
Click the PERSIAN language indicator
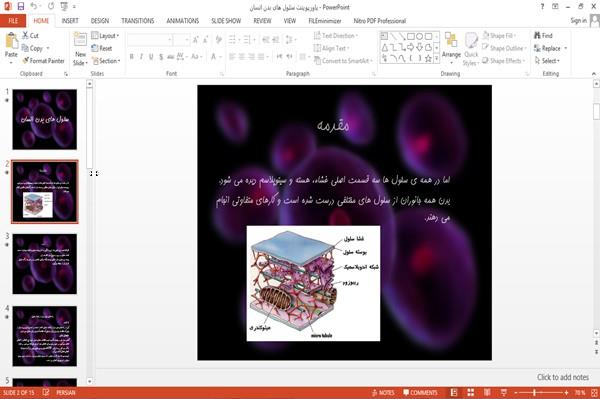coord(66,392)
